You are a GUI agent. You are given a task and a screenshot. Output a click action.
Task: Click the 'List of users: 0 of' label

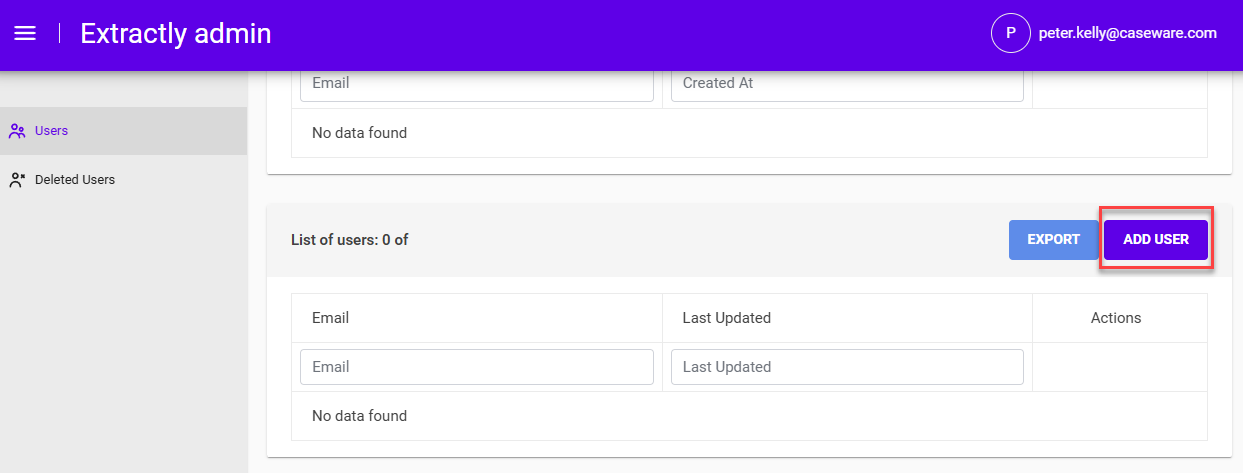(x=350, y=240)
